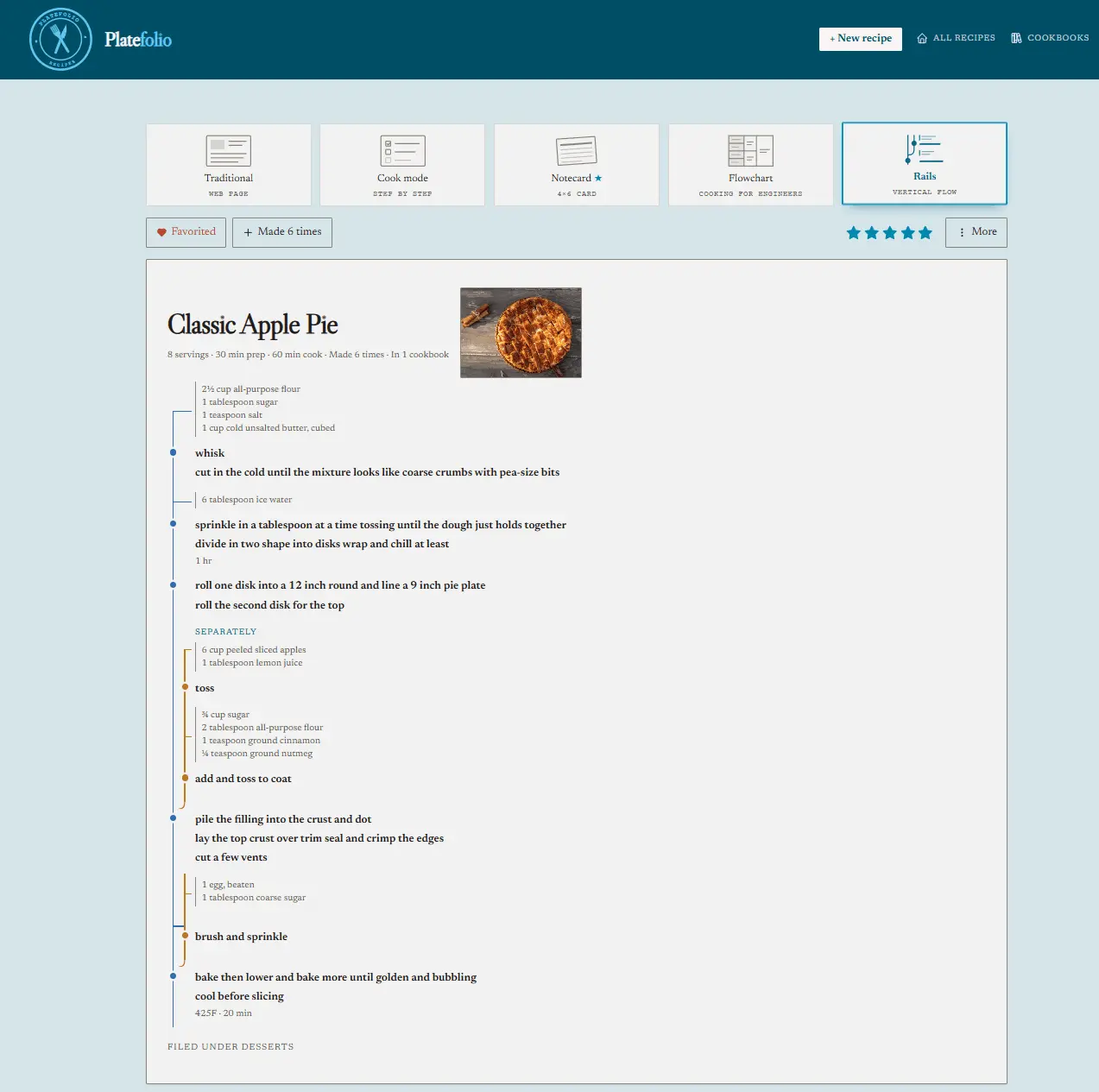Rate recipe two stars
The width and height of the screenshot is (1099, 1092).
(872, 232)
